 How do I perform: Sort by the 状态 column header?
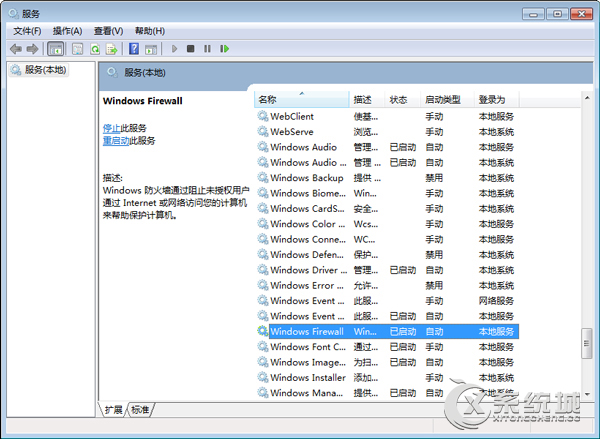pos(402,100)
